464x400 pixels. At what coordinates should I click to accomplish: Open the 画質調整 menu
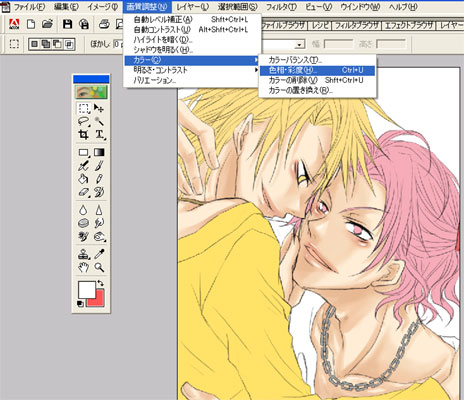click(147, 7)
